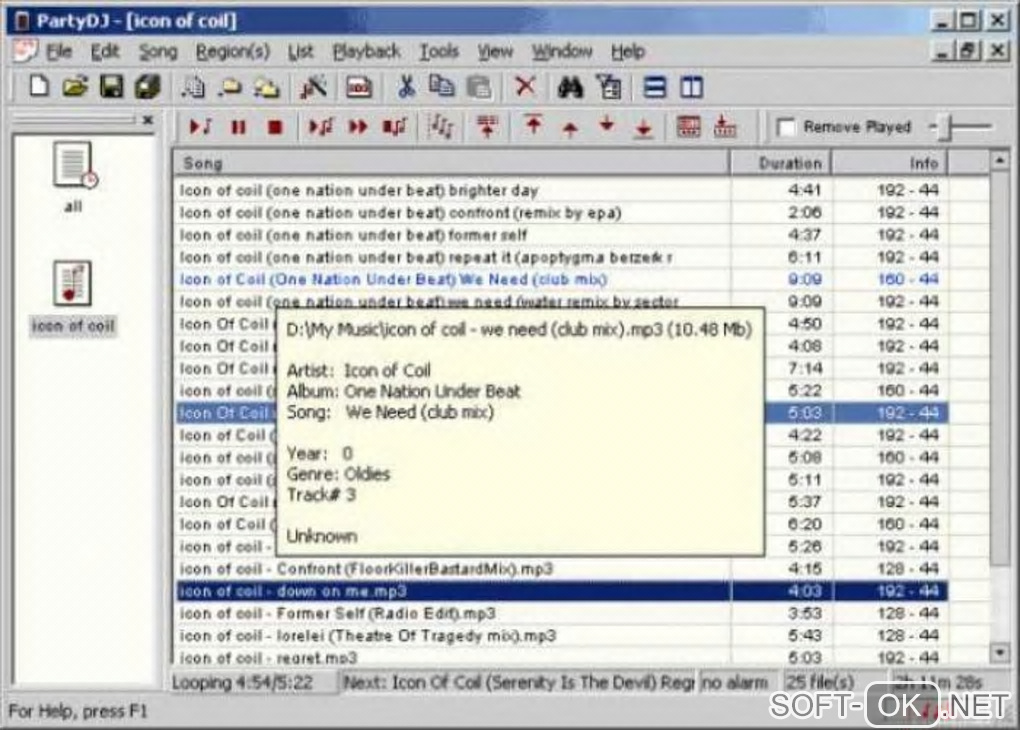This screenshot has width=1020, height=730.
Task: Tile windows horizontally with the blue icon
Action: pos(654,87)
